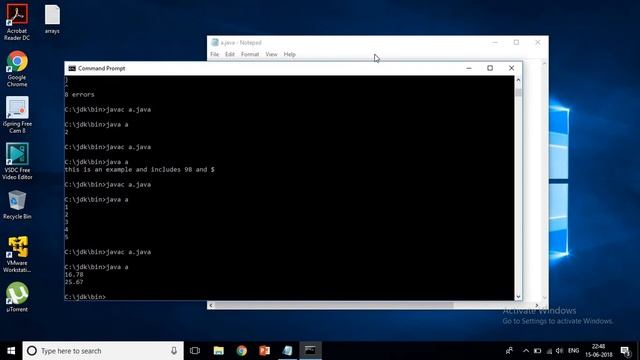
Task: Click the Command Prompt scrollbar up arrow
Action: [x=518, y=80]
